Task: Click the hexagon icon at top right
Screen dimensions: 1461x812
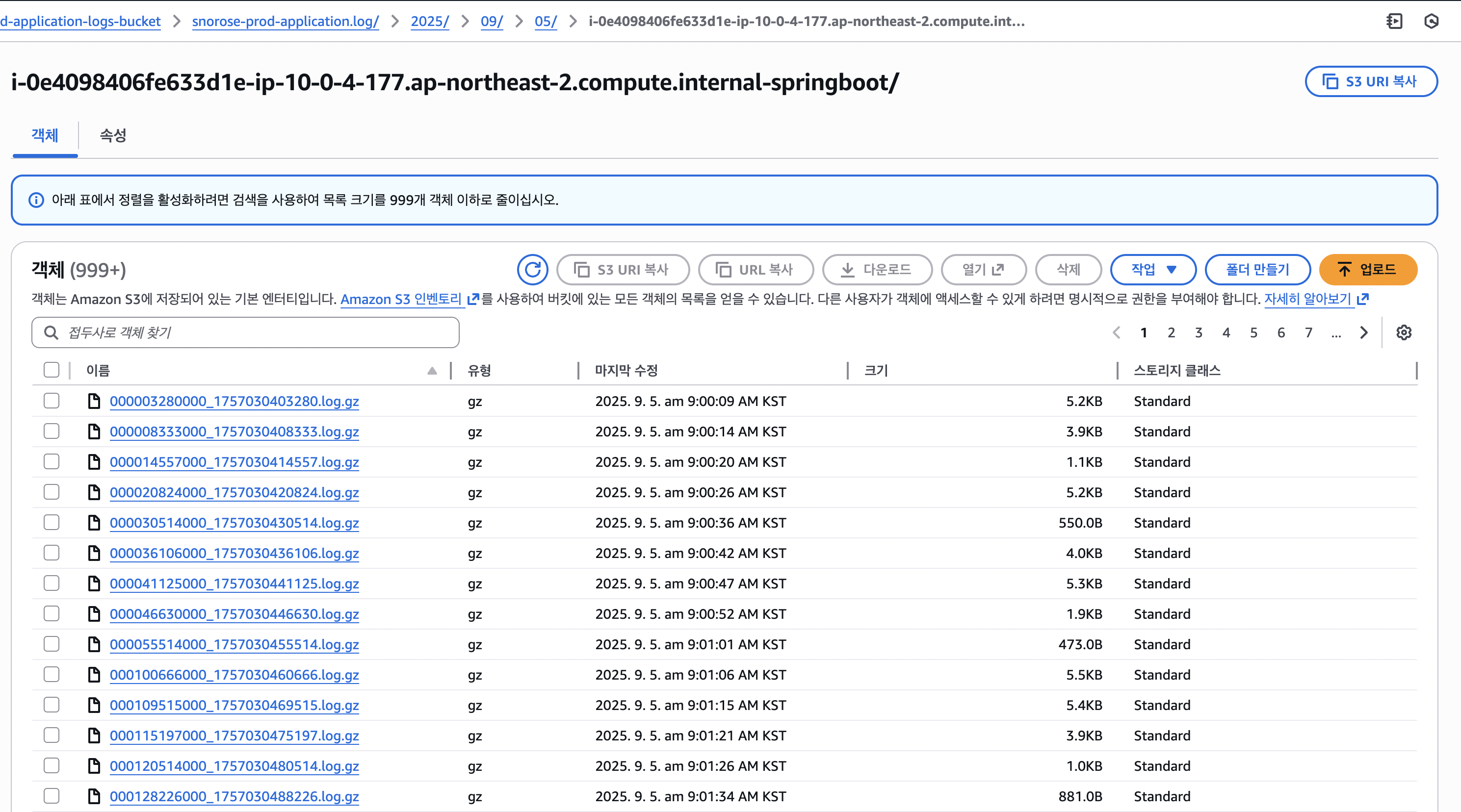Action: tap(1431, 22)
